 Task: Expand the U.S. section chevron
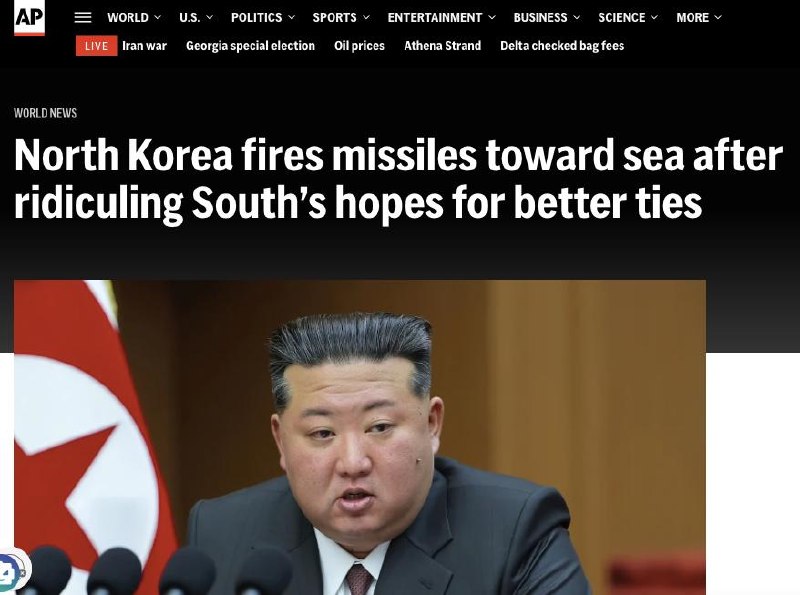(x=209, y=17)
